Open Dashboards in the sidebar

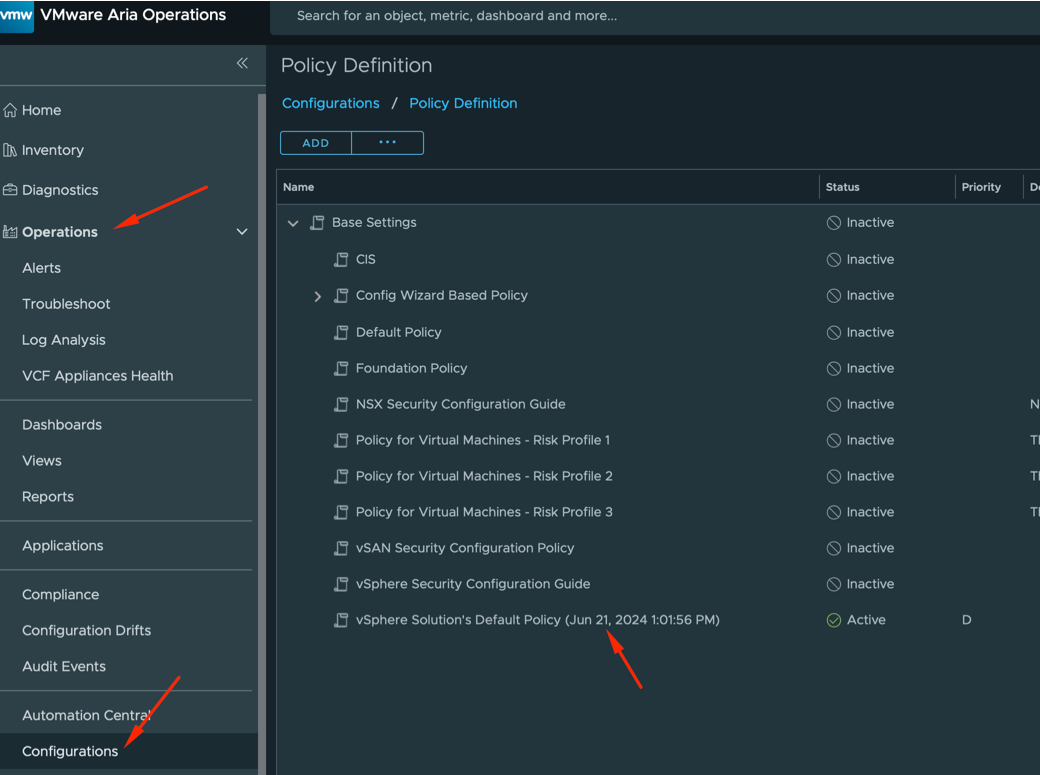pyautogui.click(x=62, y=425)
